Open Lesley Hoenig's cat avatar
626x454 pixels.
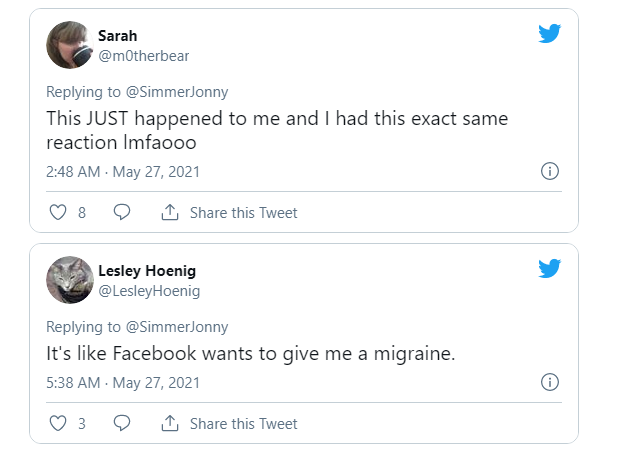(x=70, y=280)
